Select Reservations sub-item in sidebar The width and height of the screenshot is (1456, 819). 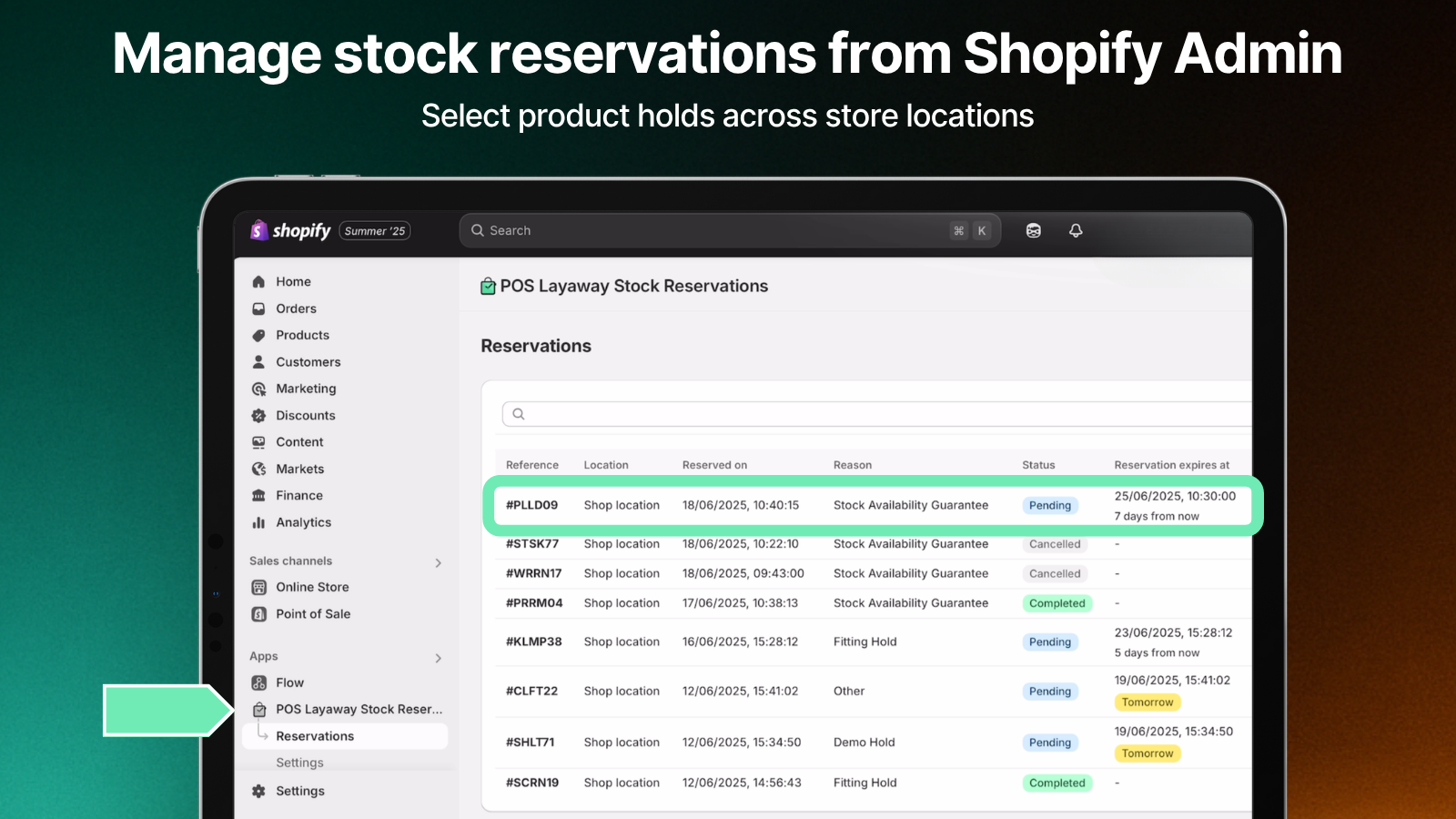click(345, 736)
